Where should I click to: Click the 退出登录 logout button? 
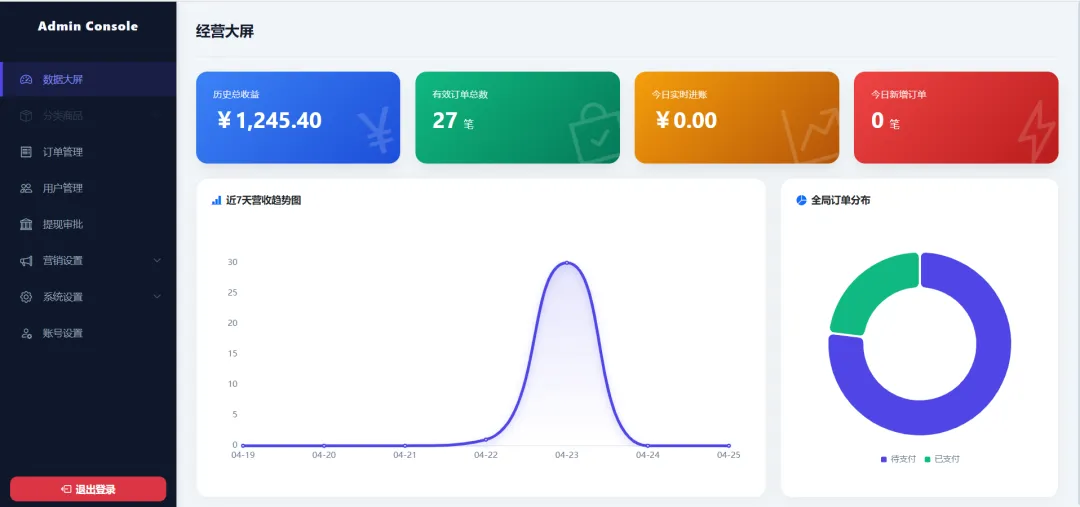coord(88,489)
